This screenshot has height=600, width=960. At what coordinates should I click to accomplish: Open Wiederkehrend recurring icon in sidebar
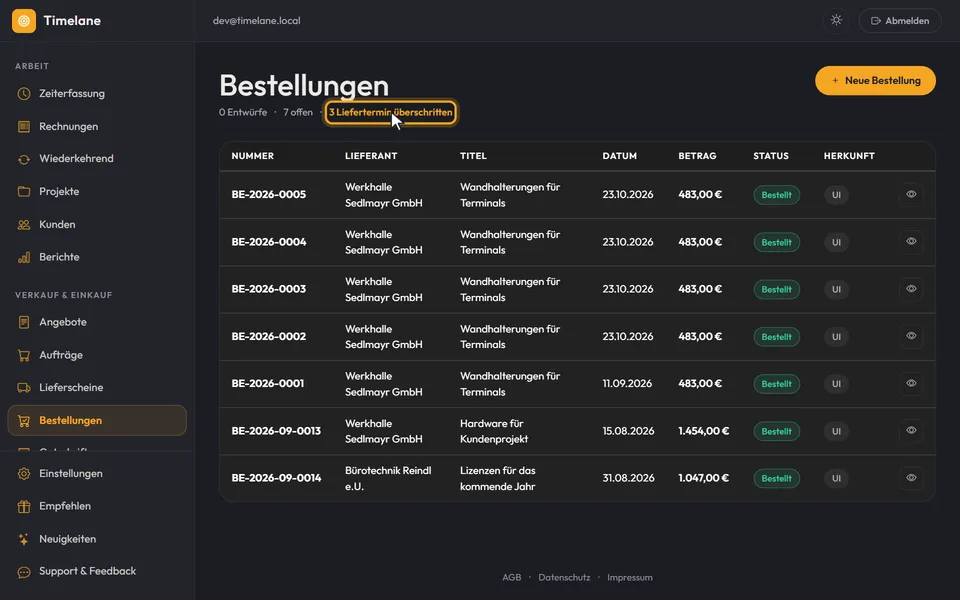24,159
